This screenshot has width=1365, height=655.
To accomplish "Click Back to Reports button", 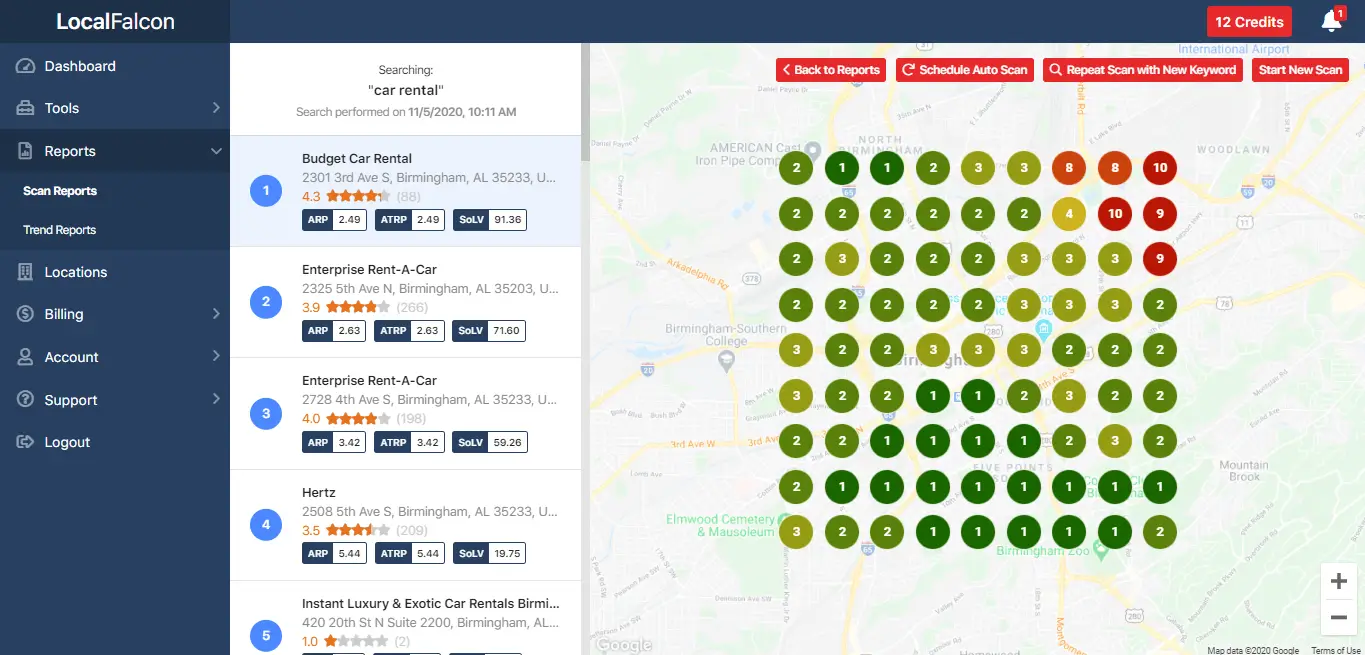I will (831, 70).
